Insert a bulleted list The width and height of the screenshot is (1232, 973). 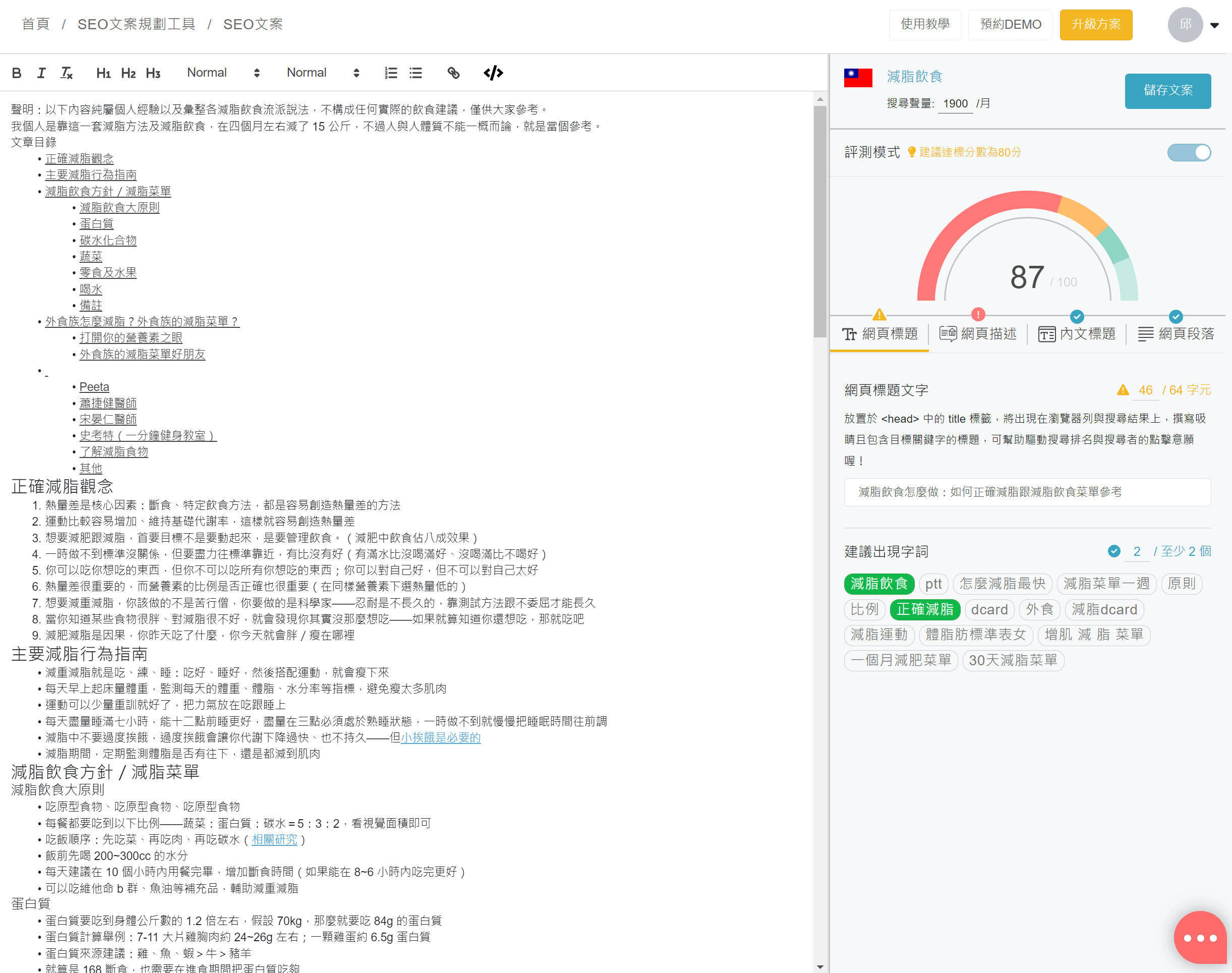[416, 73]
